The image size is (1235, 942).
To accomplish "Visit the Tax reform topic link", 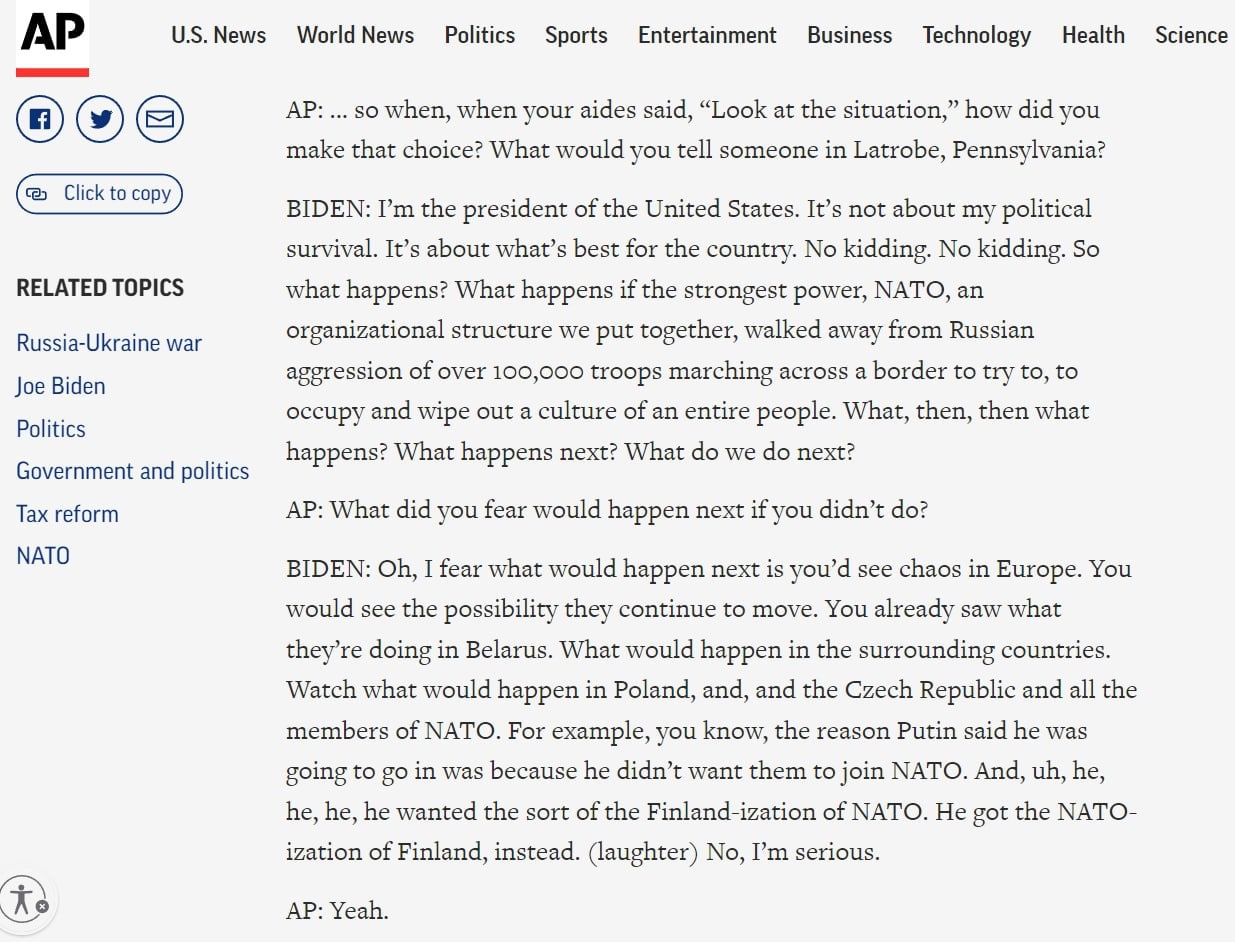I will (x=67, y=514).
